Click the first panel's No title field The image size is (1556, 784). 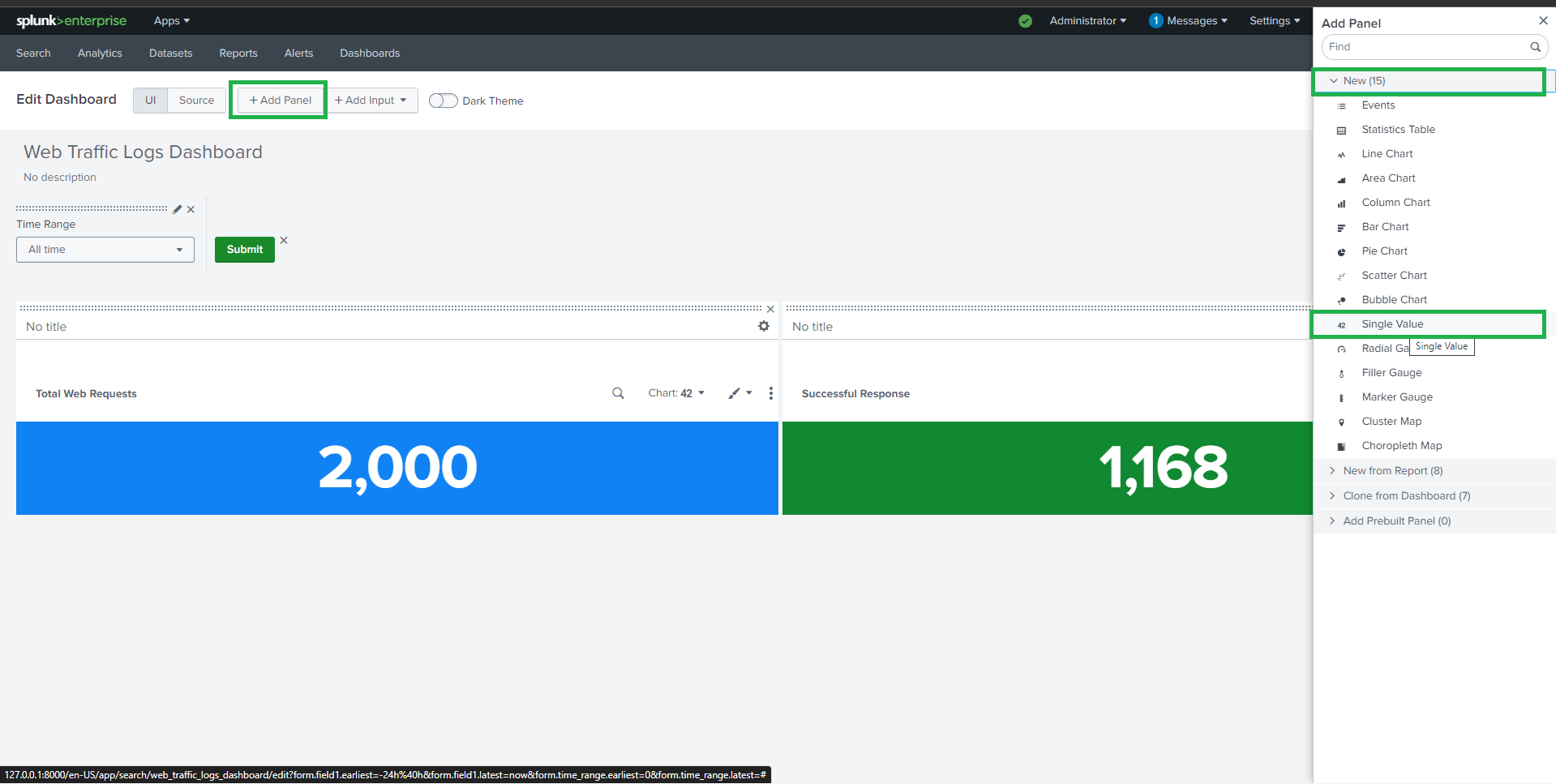(46, 327)
